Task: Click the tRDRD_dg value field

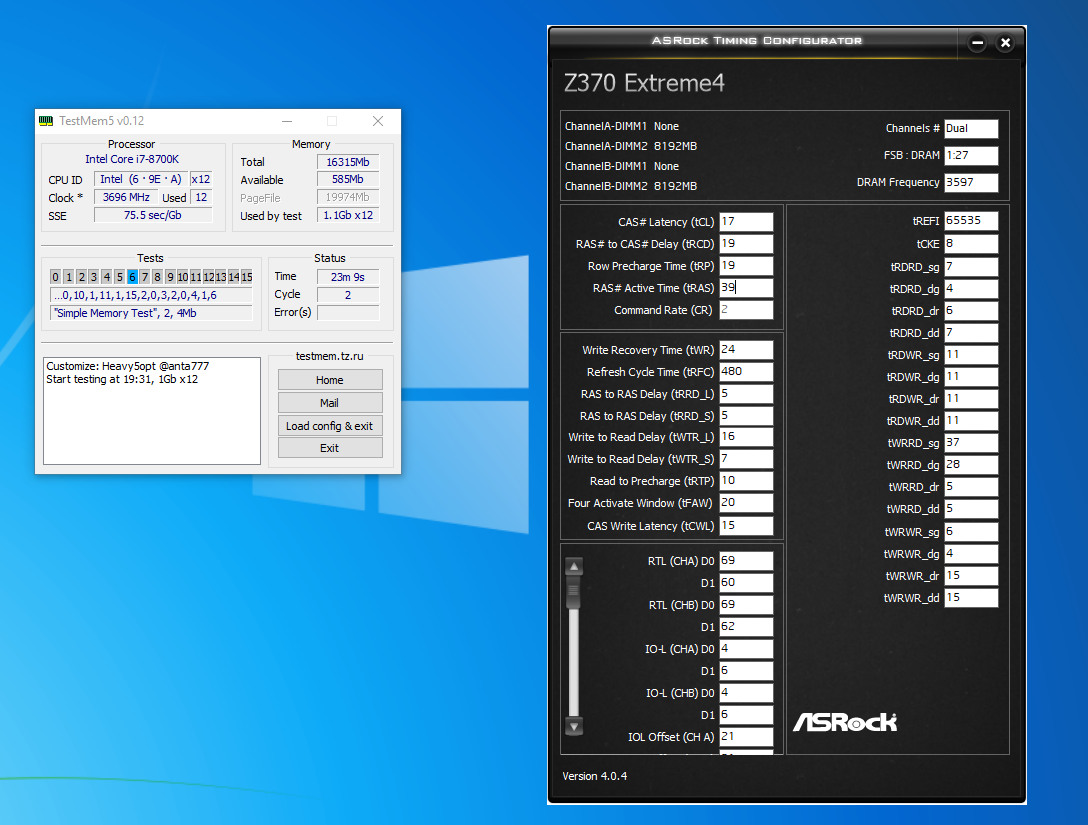Action: [x=971, y=289]
